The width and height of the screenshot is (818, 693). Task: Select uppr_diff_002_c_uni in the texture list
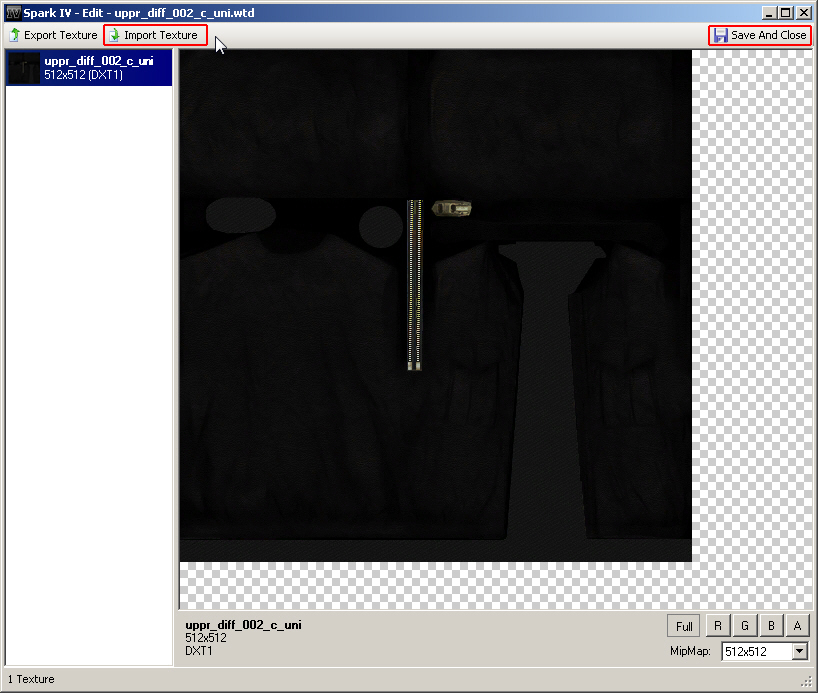(x=89, y=68)
